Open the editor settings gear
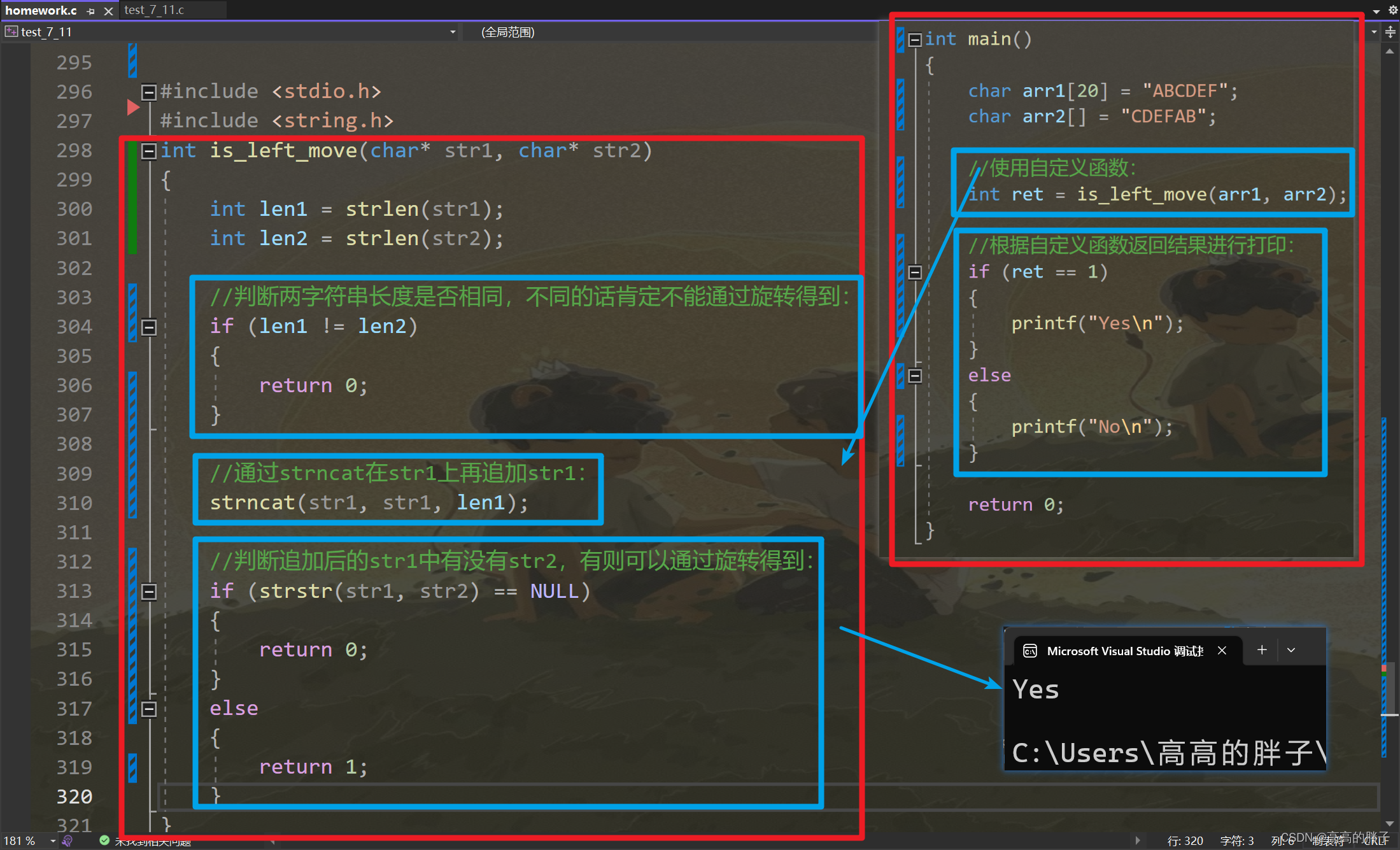 click(x=1392, y=10)
